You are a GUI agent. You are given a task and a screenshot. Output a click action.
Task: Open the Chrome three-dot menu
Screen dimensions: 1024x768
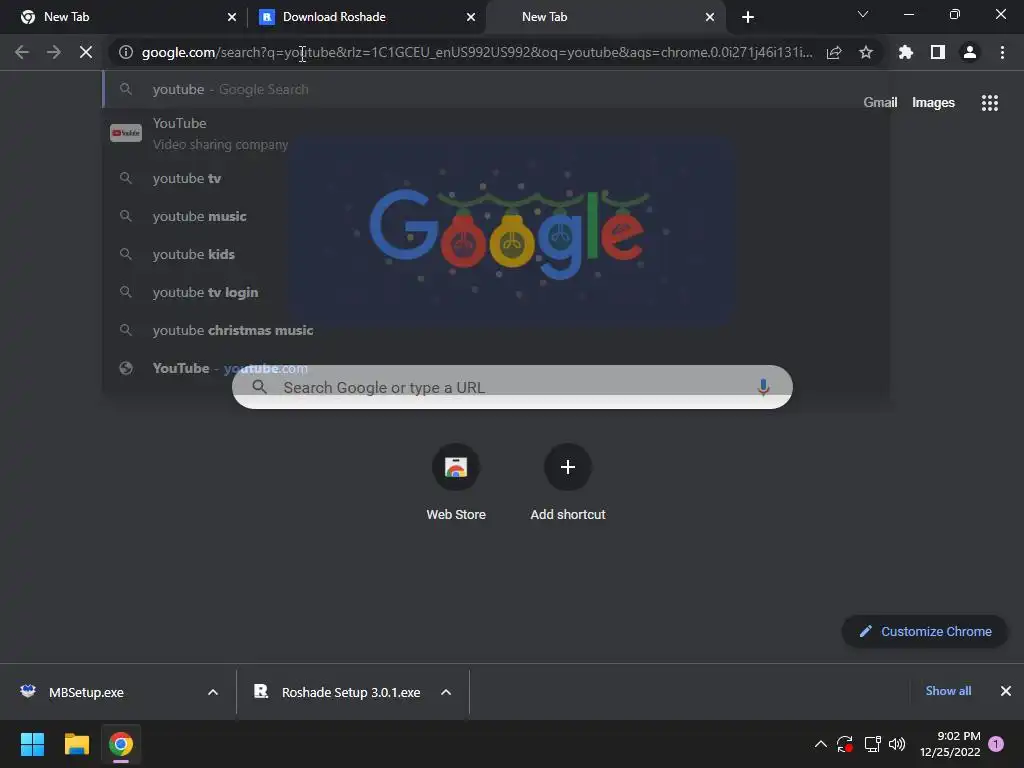coord(1002,52)
